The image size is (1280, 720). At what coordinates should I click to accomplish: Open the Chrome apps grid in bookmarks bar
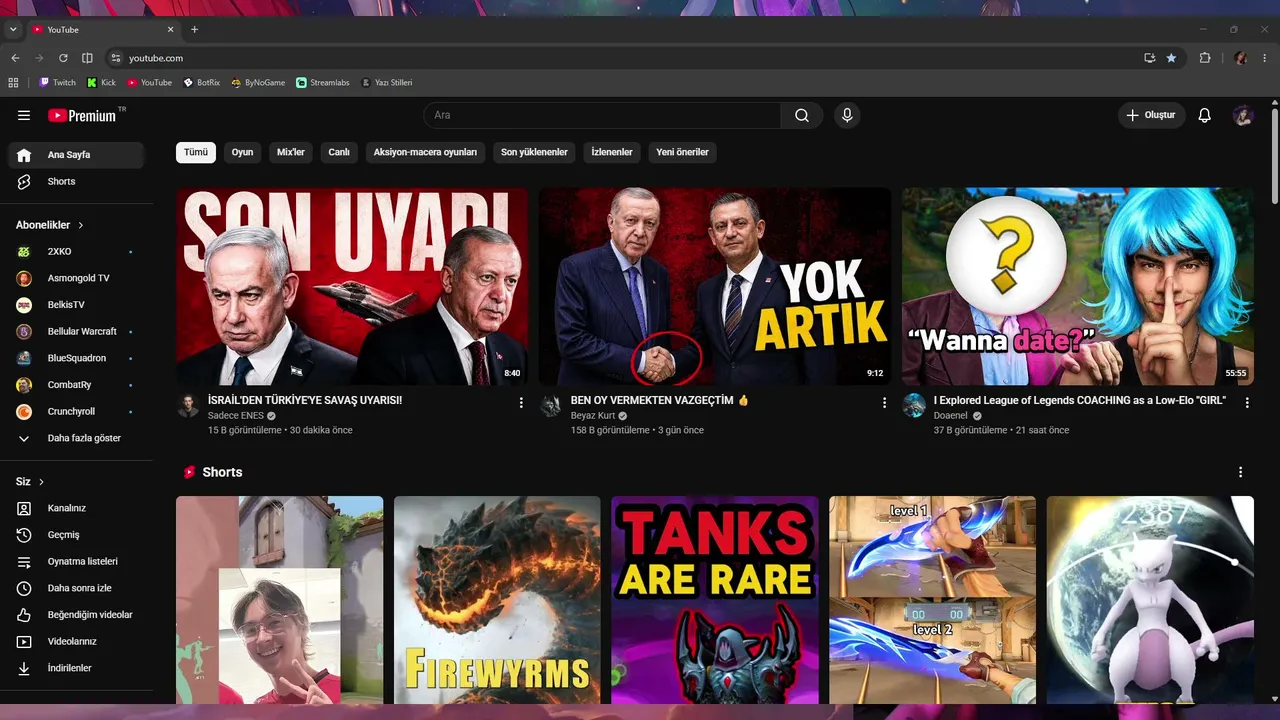pos(13,83)
